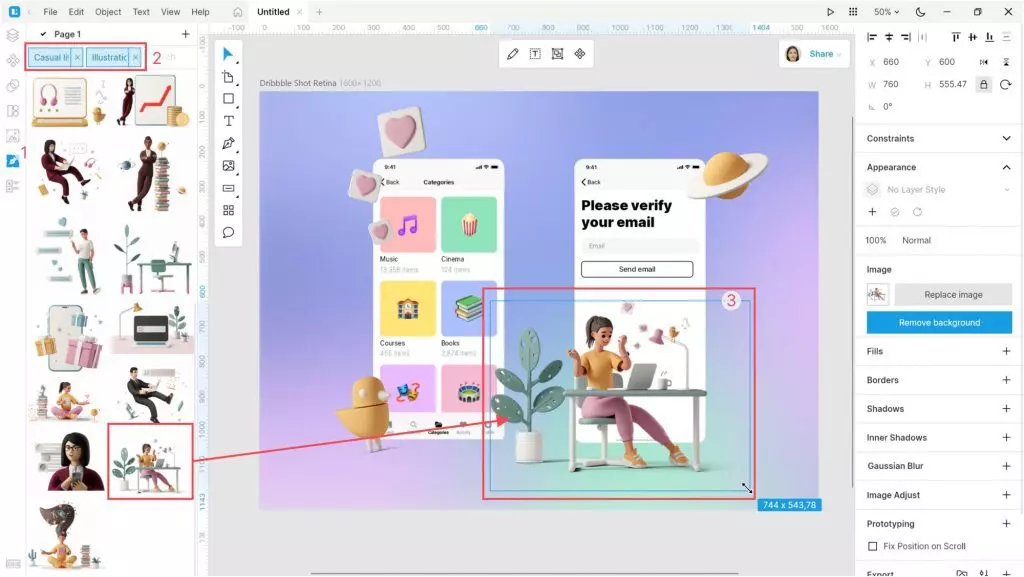Align selection to top edge
Image resolution: width=1024 pixels, height=577 pixels.
955,37
